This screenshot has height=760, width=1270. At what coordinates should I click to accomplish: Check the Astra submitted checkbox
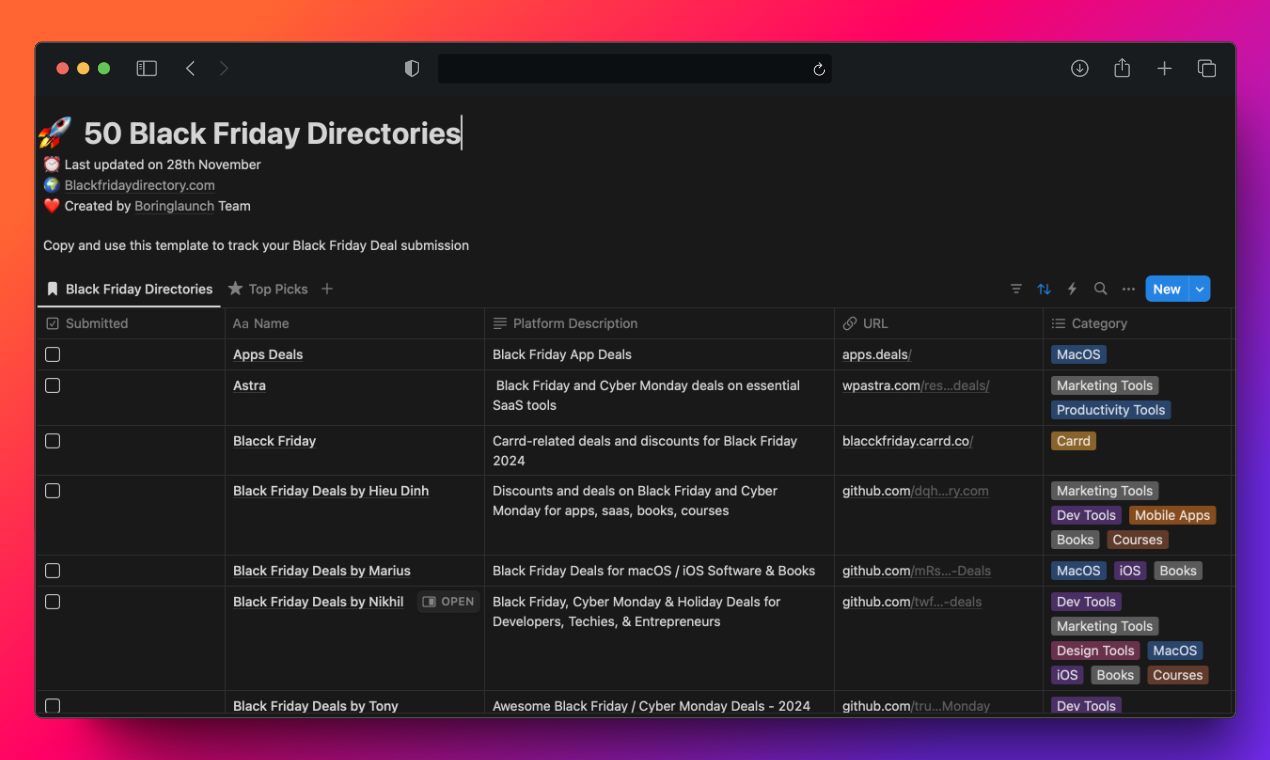pos(53,385)
